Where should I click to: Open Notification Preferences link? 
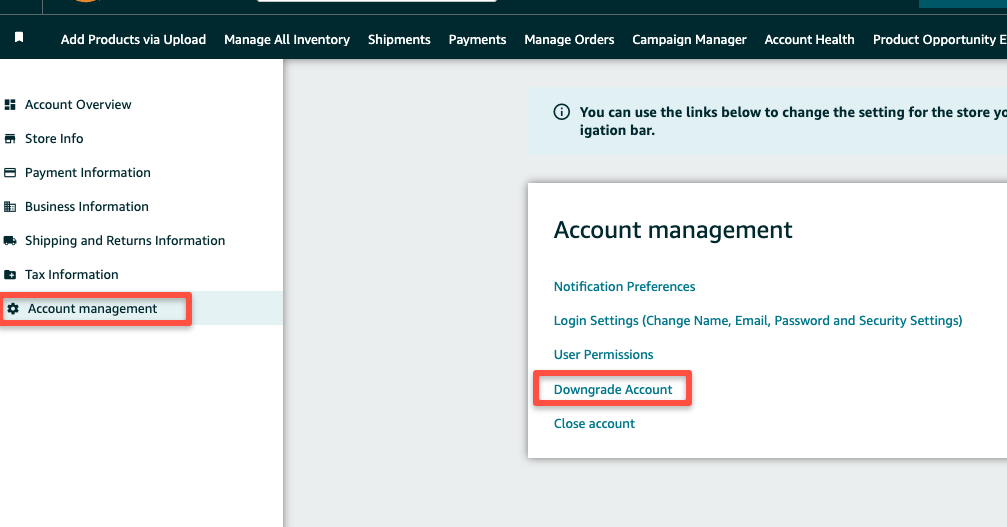click(624, 287)
